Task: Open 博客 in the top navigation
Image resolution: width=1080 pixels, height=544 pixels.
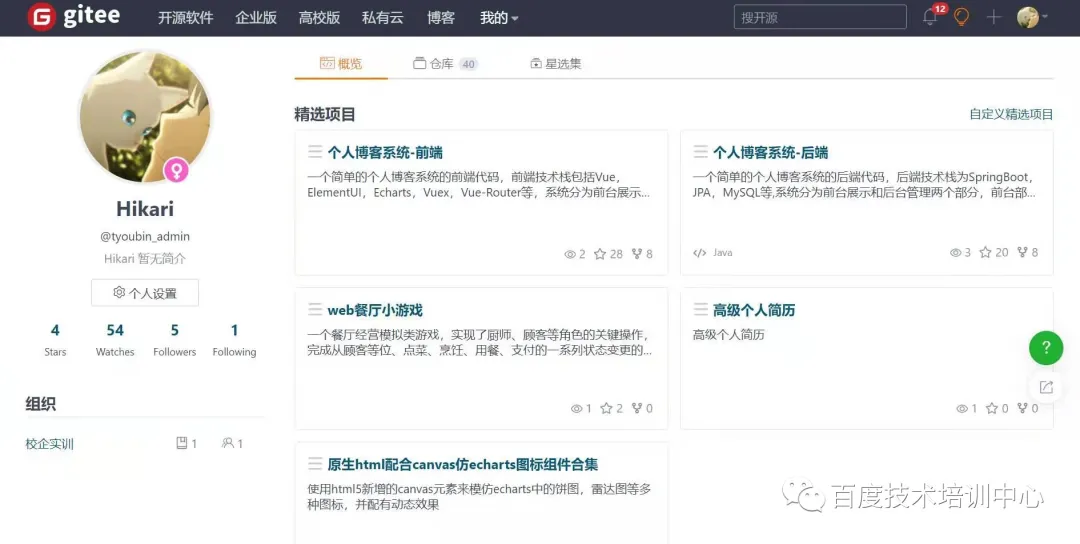Action: coord(440,18)
